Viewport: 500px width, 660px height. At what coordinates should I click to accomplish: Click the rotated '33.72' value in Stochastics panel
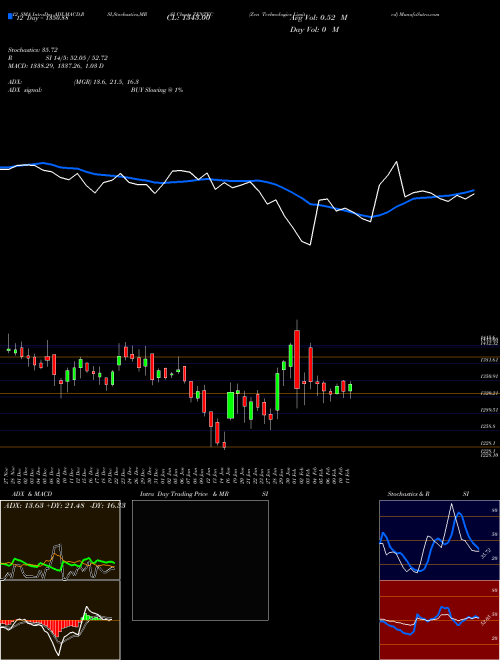tap(487, 554)
